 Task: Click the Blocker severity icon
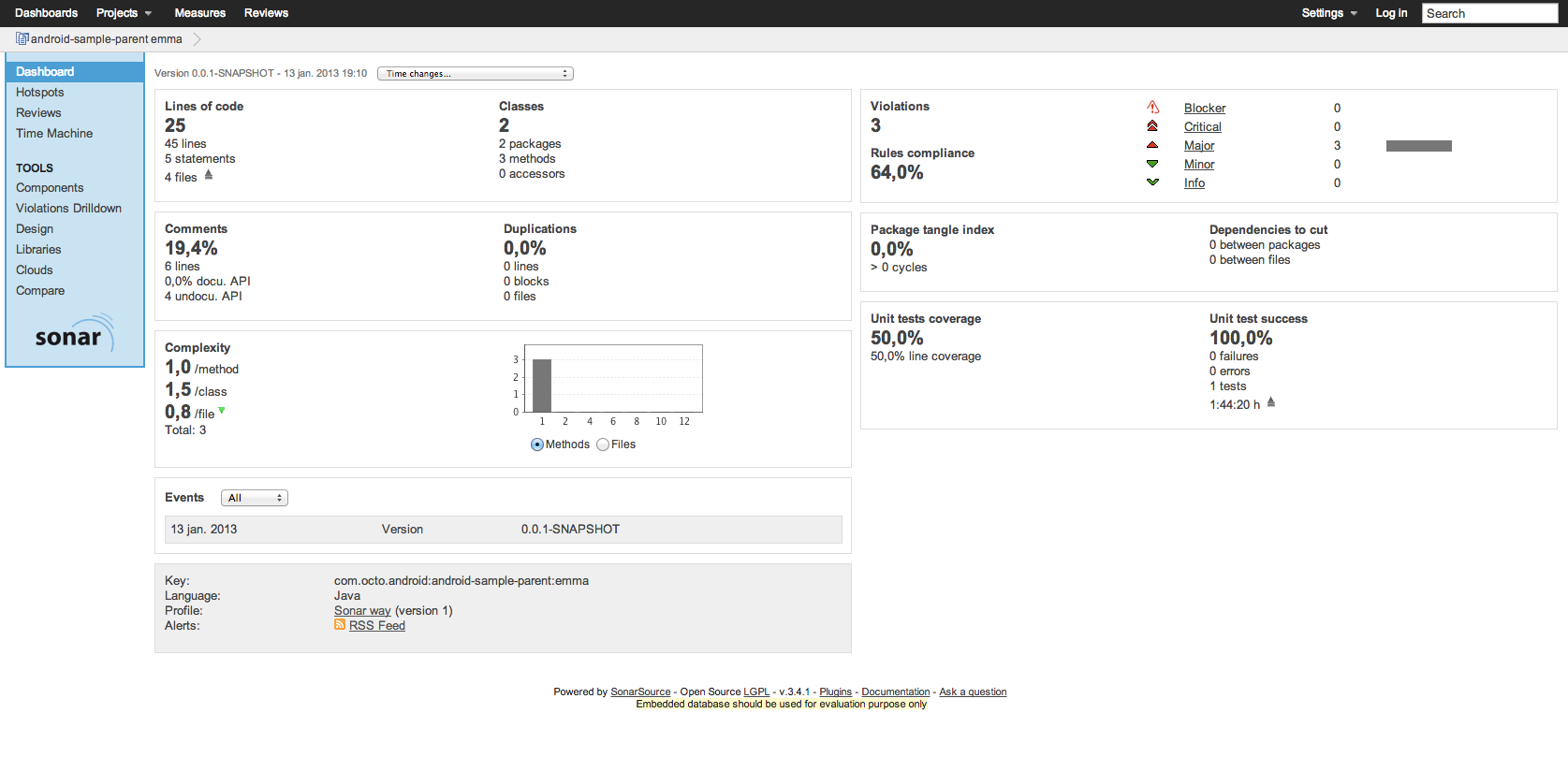click(x=1152, y=108)
